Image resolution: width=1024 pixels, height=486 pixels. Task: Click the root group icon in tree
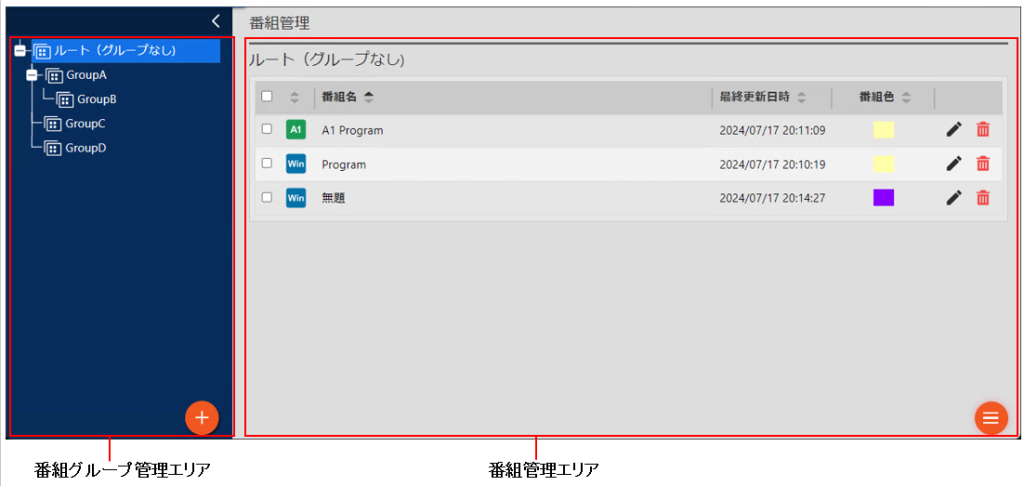click(x=42, y=51)
